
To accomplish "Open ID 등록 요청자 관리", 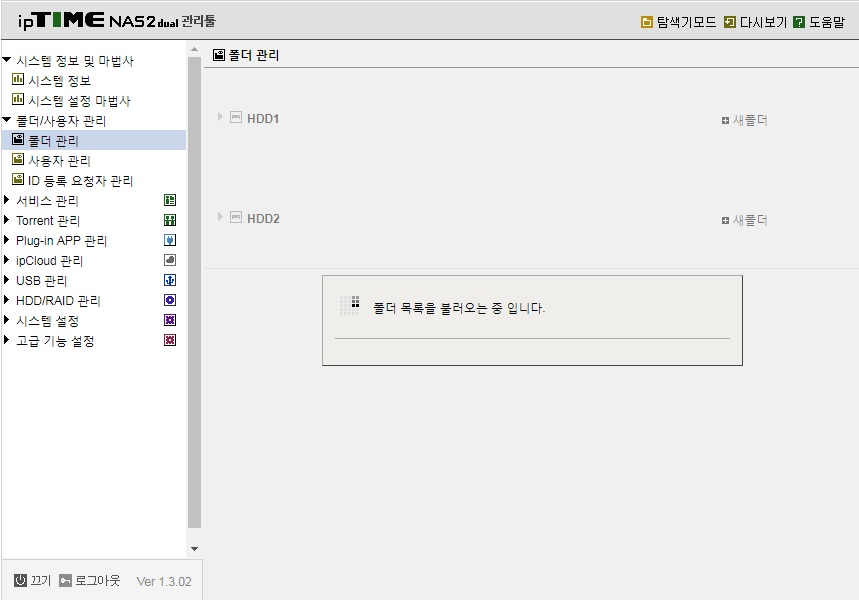I will [81, 181].
